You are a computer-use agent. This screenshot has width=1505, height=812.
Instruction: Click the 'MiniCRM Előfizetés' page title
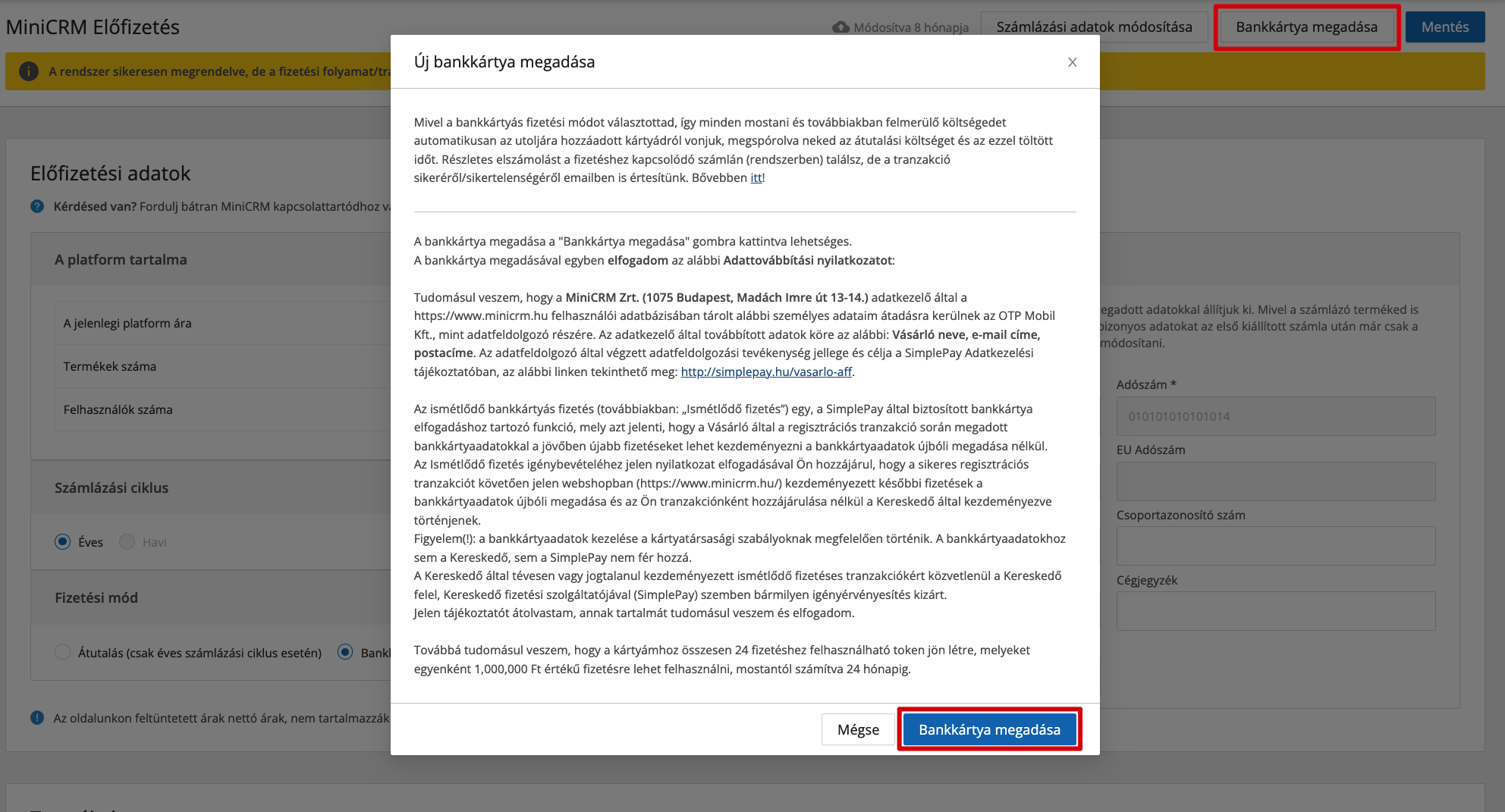[93, 27]
